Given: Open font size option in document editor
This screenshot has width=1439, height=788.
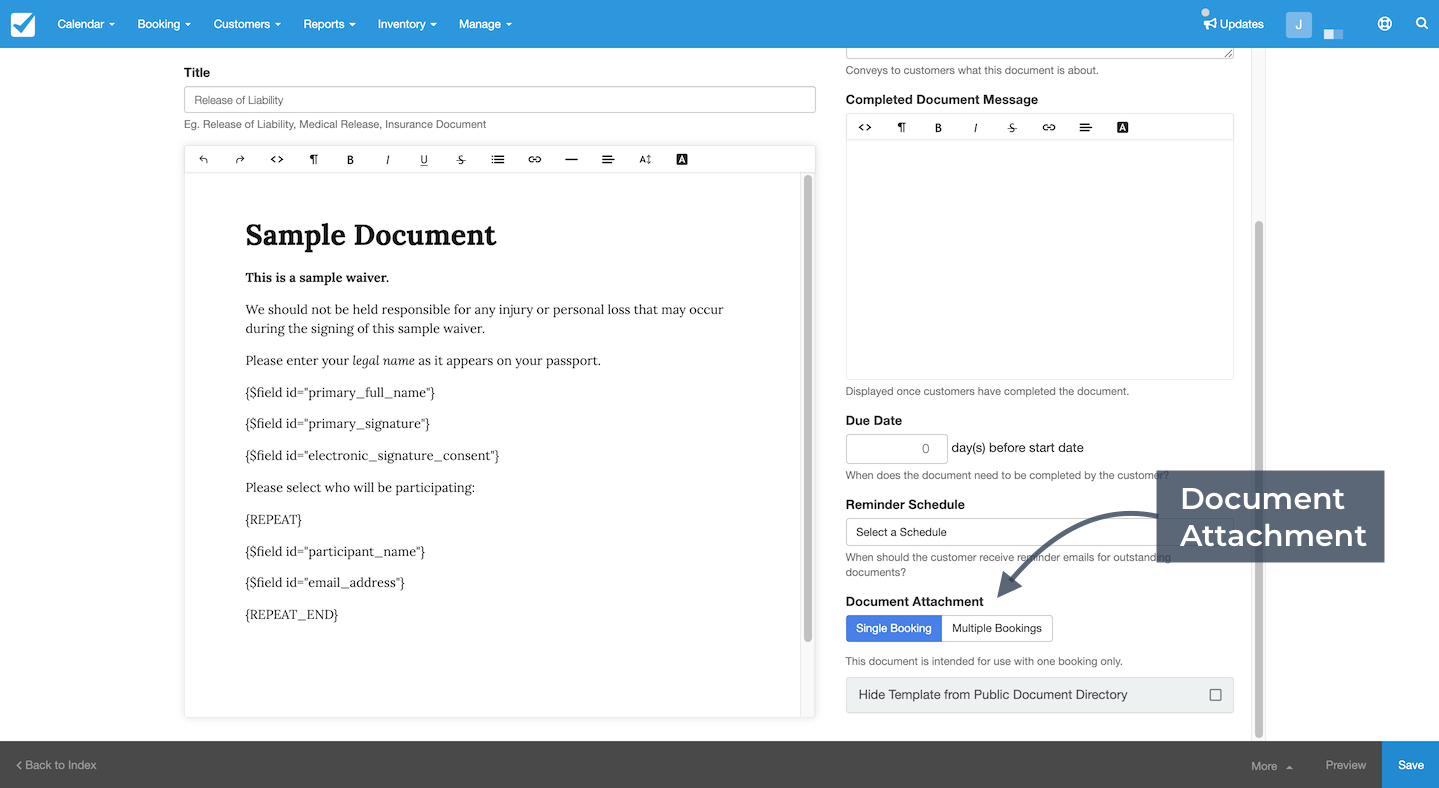Looking at the screenshot, I should [x=645, y=160].
